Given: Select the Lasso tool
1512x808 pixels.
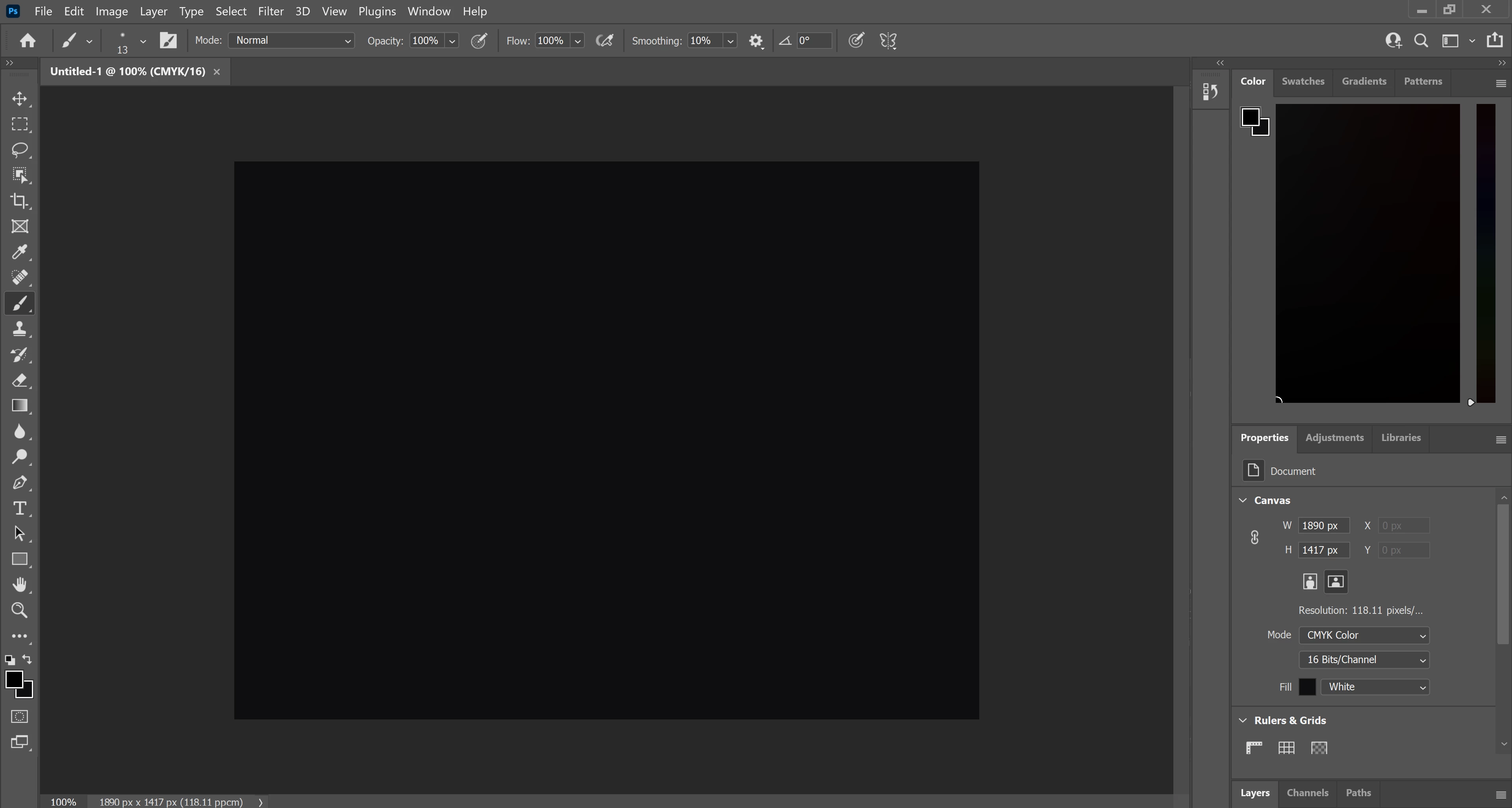Looking at the screenshot, I should pyautogui.click(x=19, y=150).
